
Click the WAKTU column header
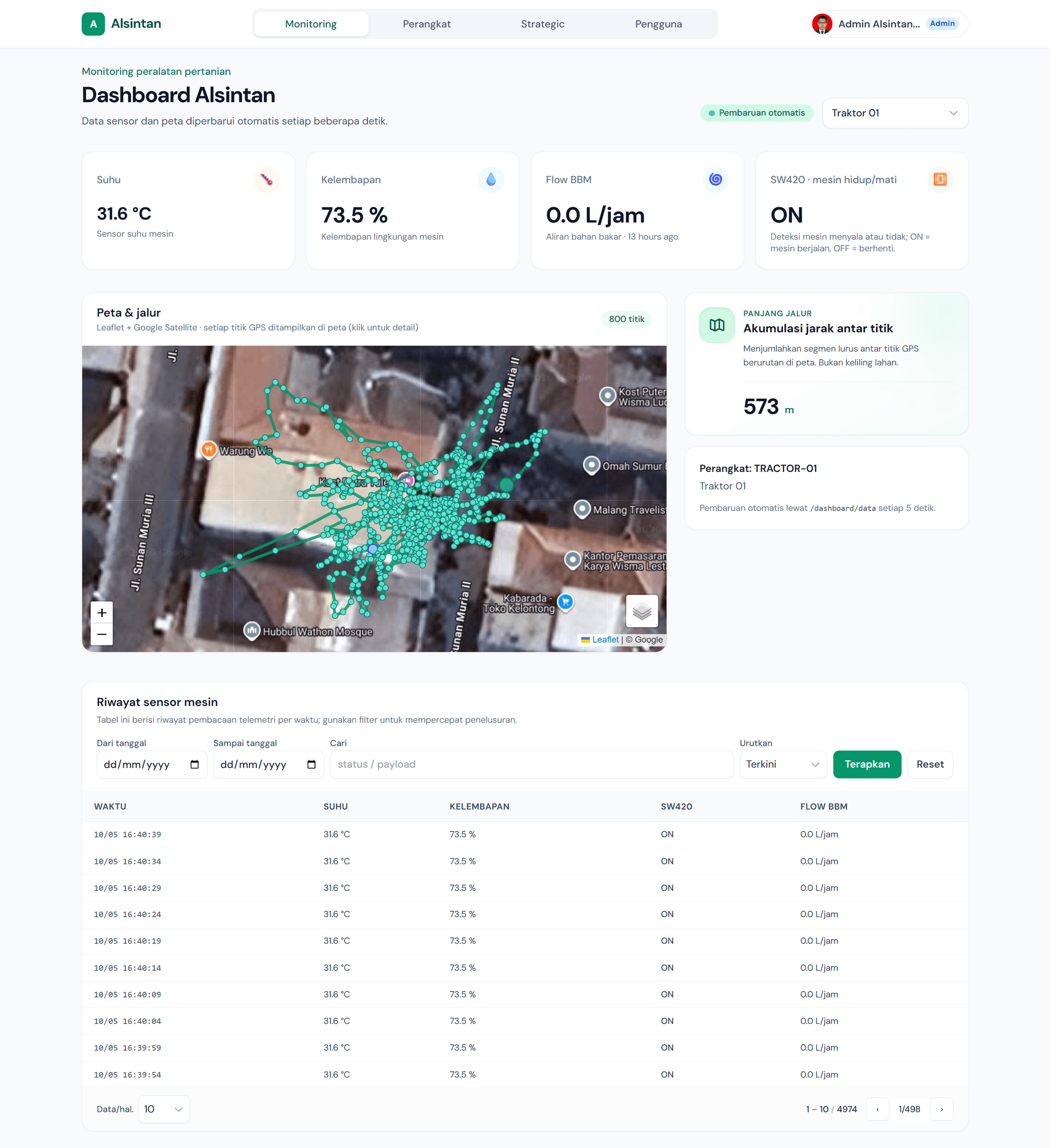[x=110, y=807]
